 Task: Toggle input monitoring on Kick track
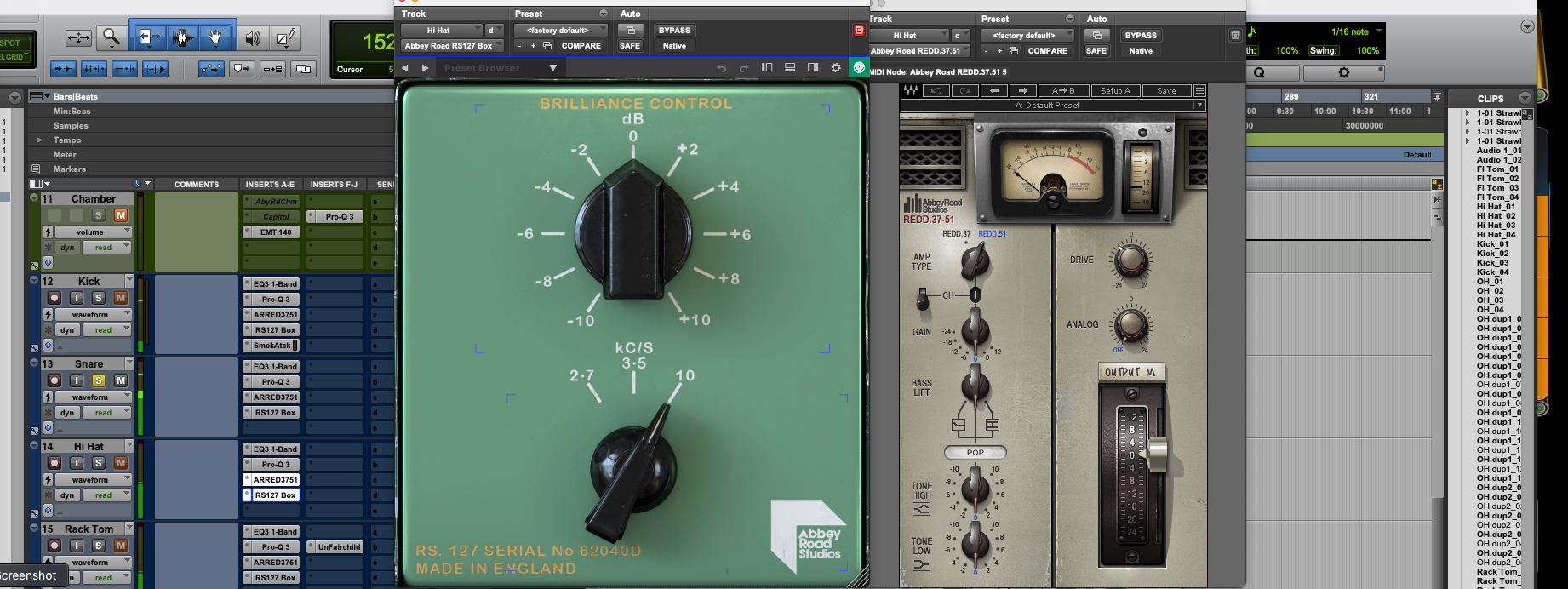[77, 298]
